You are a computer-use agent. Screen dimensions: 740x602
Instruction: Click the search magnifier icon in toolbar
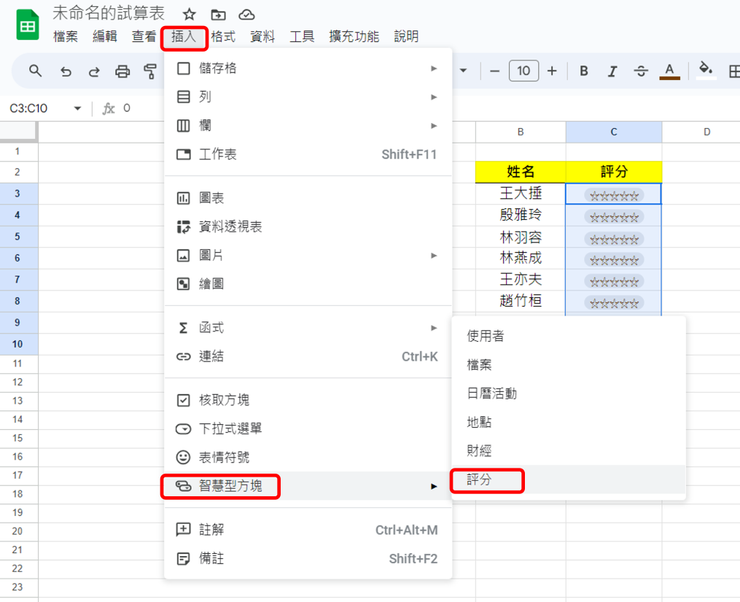tap(35, 71)
